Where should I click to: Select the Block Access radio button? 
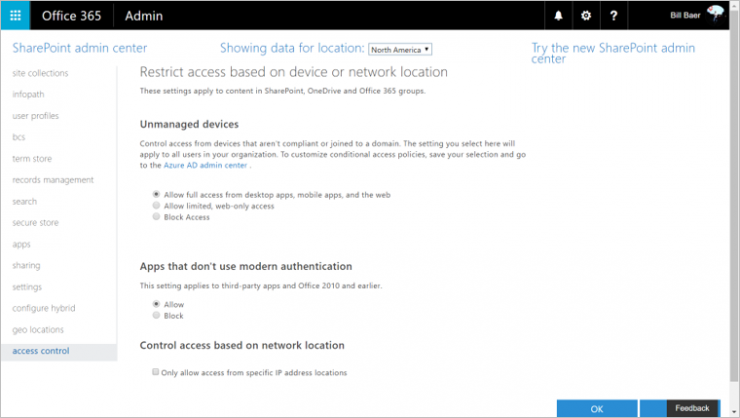pos(156,217)
